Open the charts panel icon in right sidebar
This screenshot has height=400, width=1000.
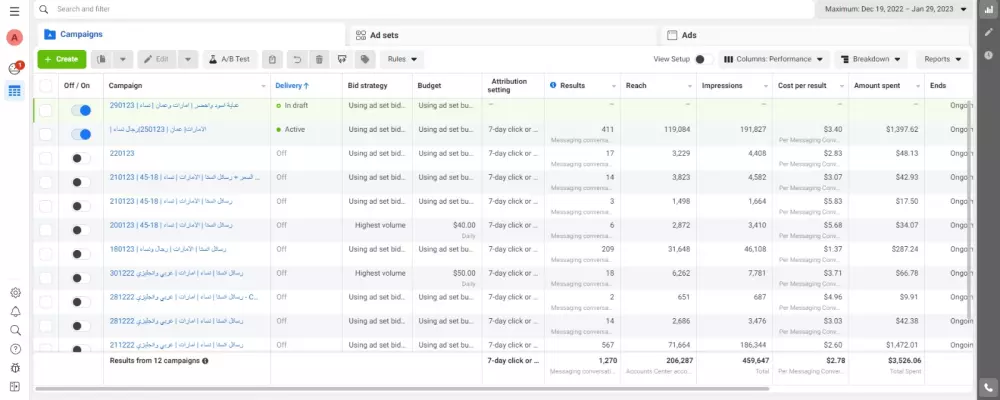[988, 9]
